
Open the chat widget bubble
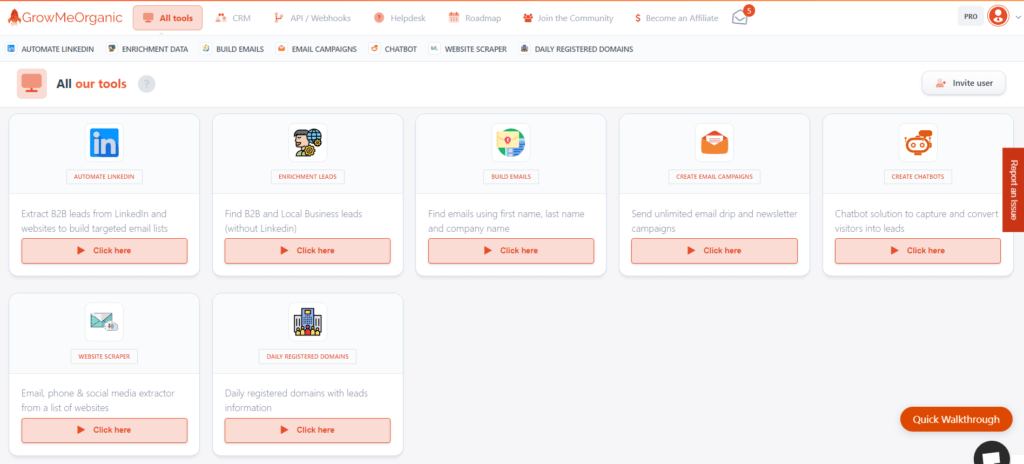tap(991, 454)
